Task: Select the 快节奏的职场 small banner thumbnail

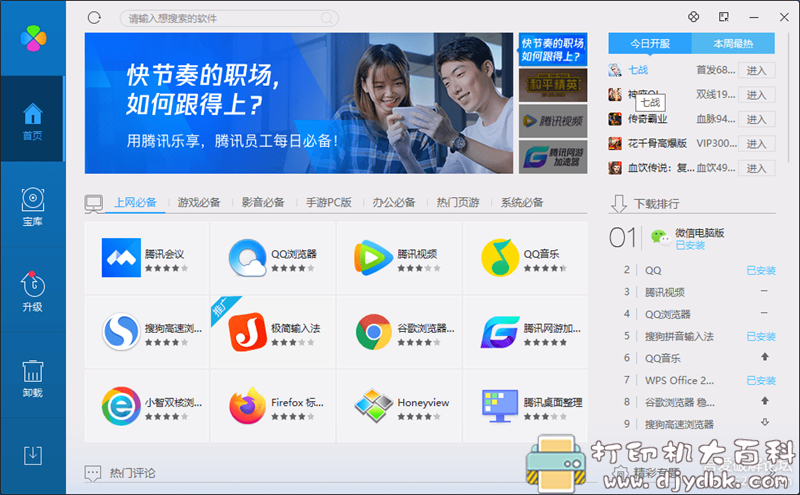Action: click(553, 50)
